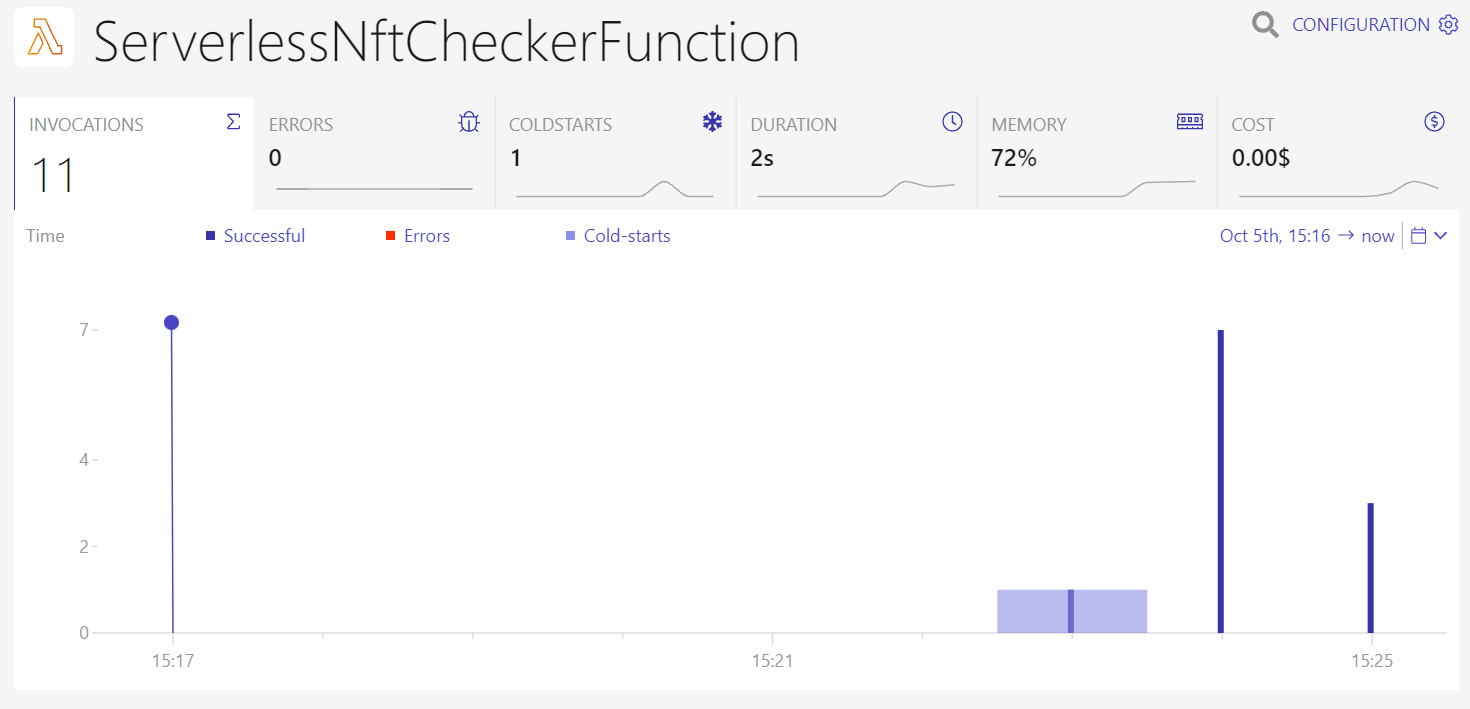Open the CONFIGURATION link
This screenshot has width=1470, height=709.
click(x=1360, y=25)
